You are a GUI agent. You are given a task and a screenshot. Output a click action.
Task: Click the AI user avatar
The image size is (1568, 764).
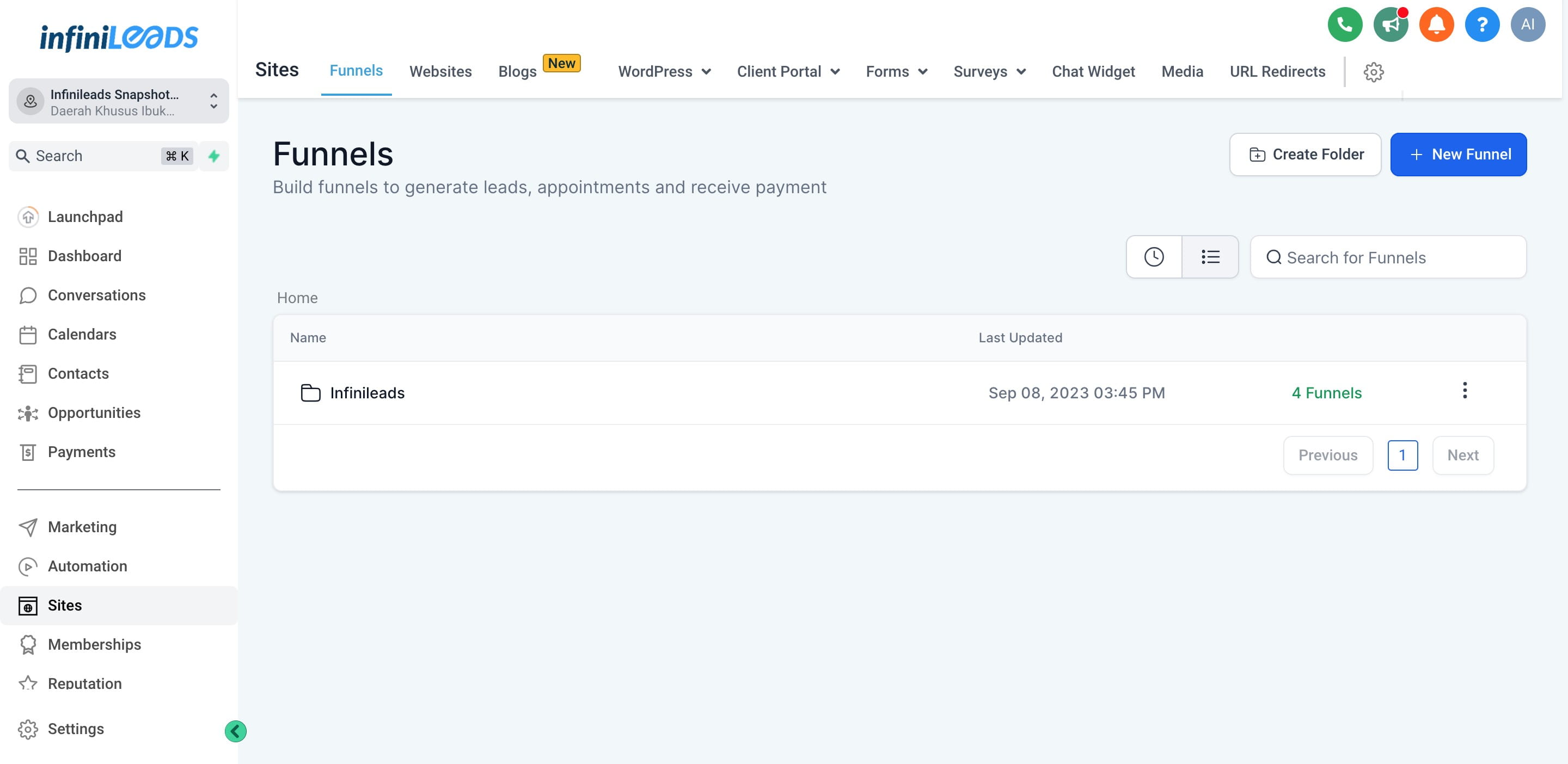[1527, 25]
